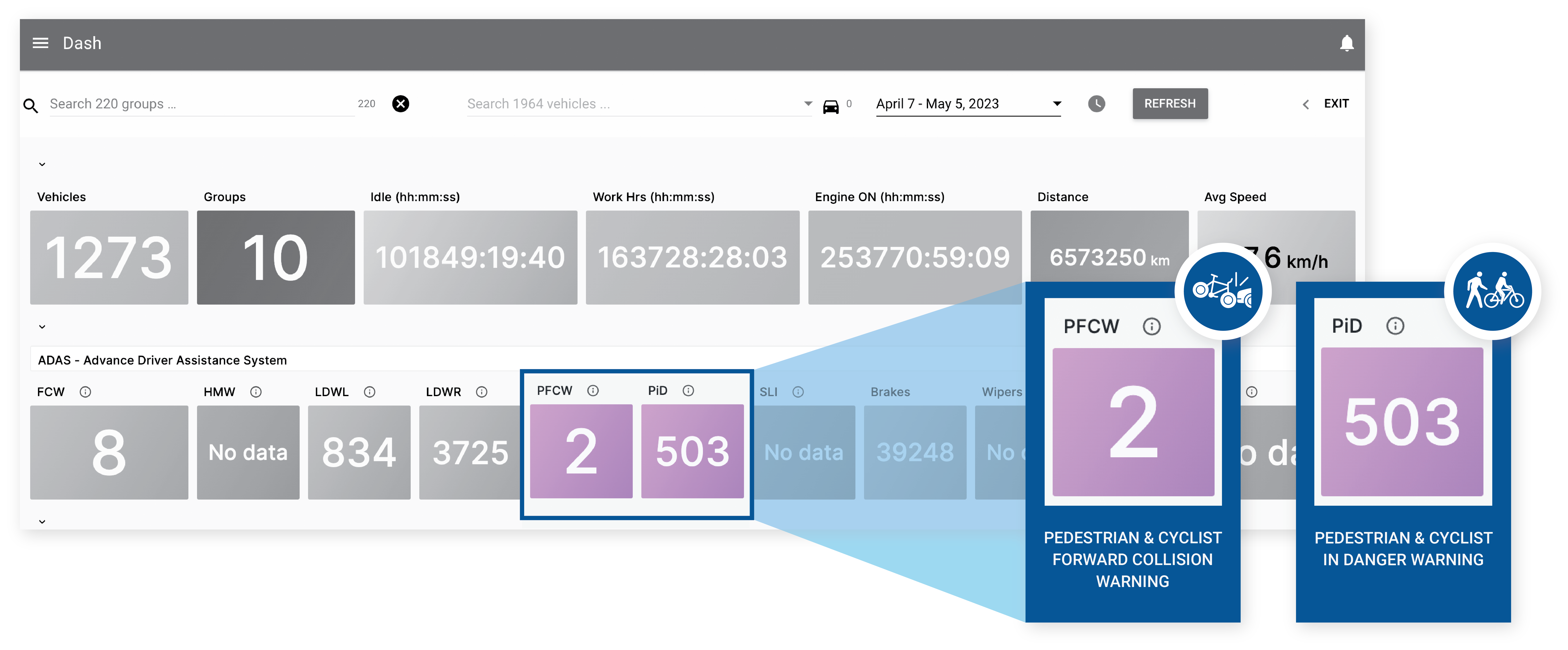
Task: Show info for FCW metric
Action: [85, 392]
